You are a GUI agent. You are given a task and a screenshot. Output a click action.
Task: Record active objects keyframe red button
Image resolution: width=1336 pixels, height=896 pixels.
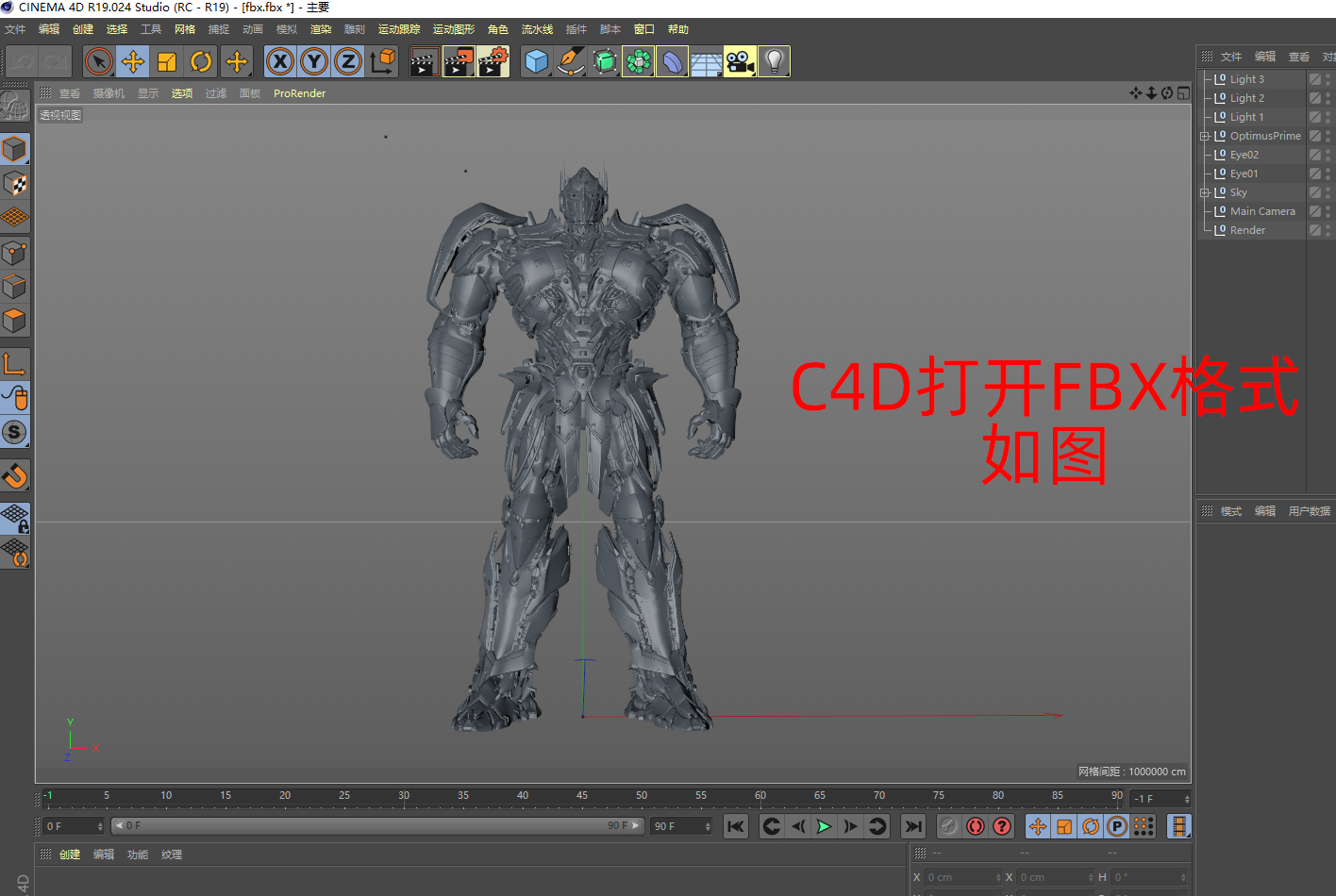pos(948,826)
